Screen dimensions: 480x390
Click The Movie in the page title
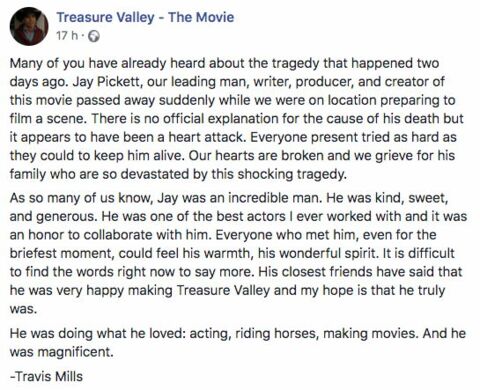[x=201, y=17]
